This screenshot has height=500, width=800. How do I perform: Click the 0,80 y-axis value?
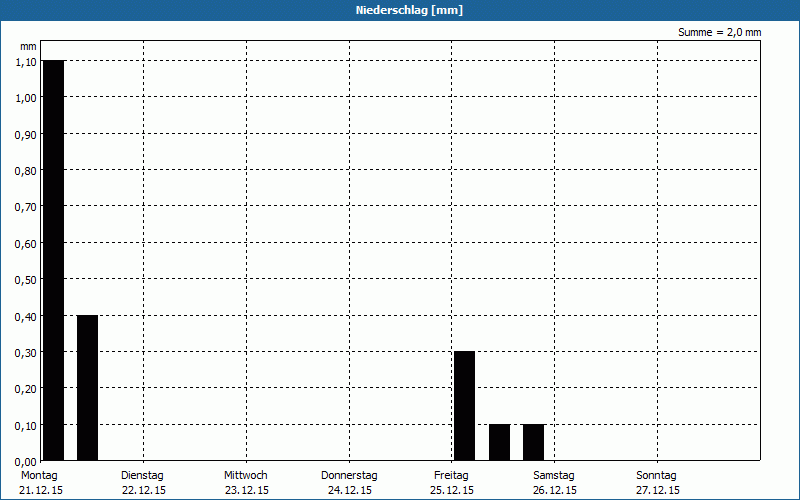coord(26,171)
